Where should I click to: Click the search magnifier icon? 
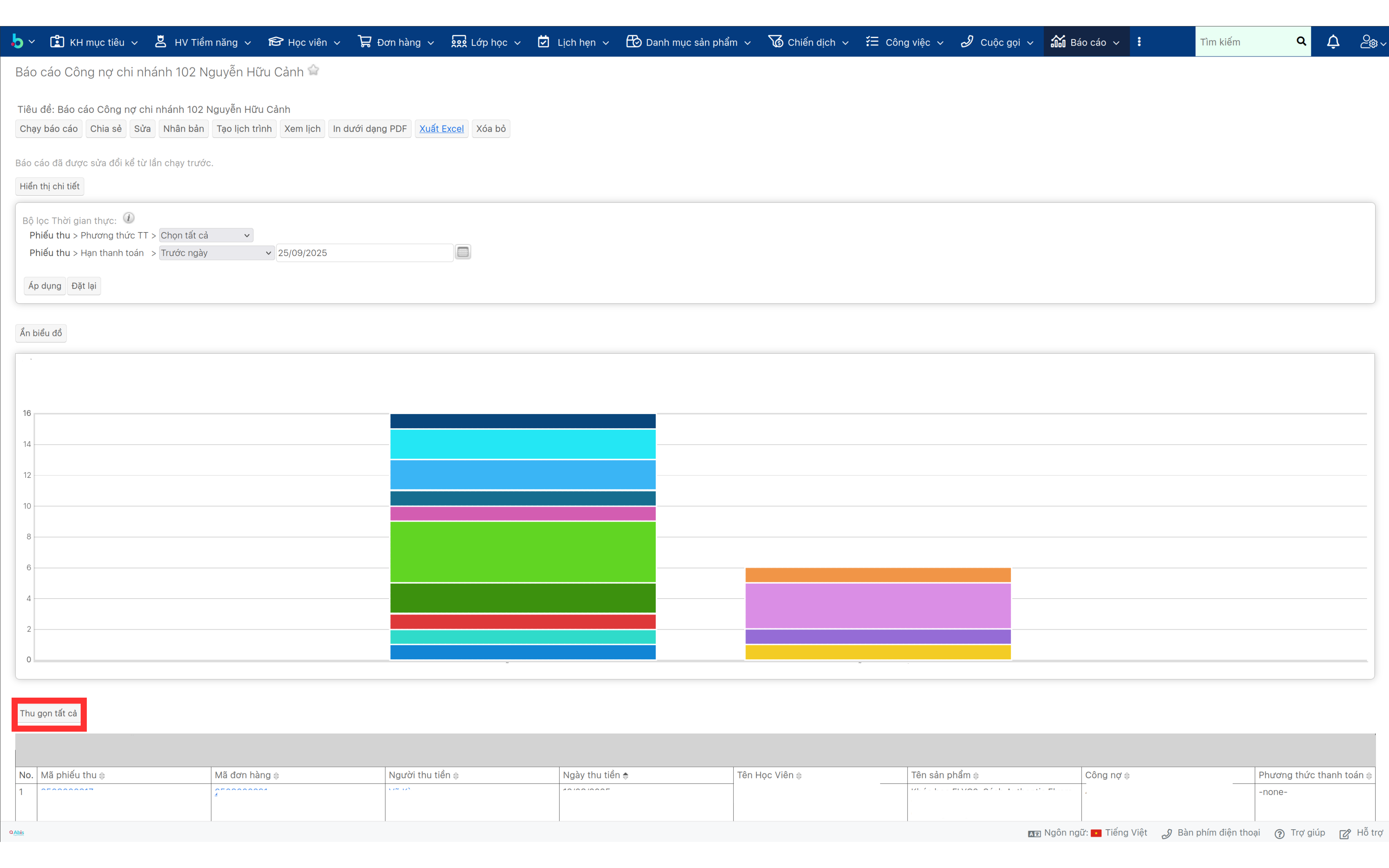pos(1301,41)
